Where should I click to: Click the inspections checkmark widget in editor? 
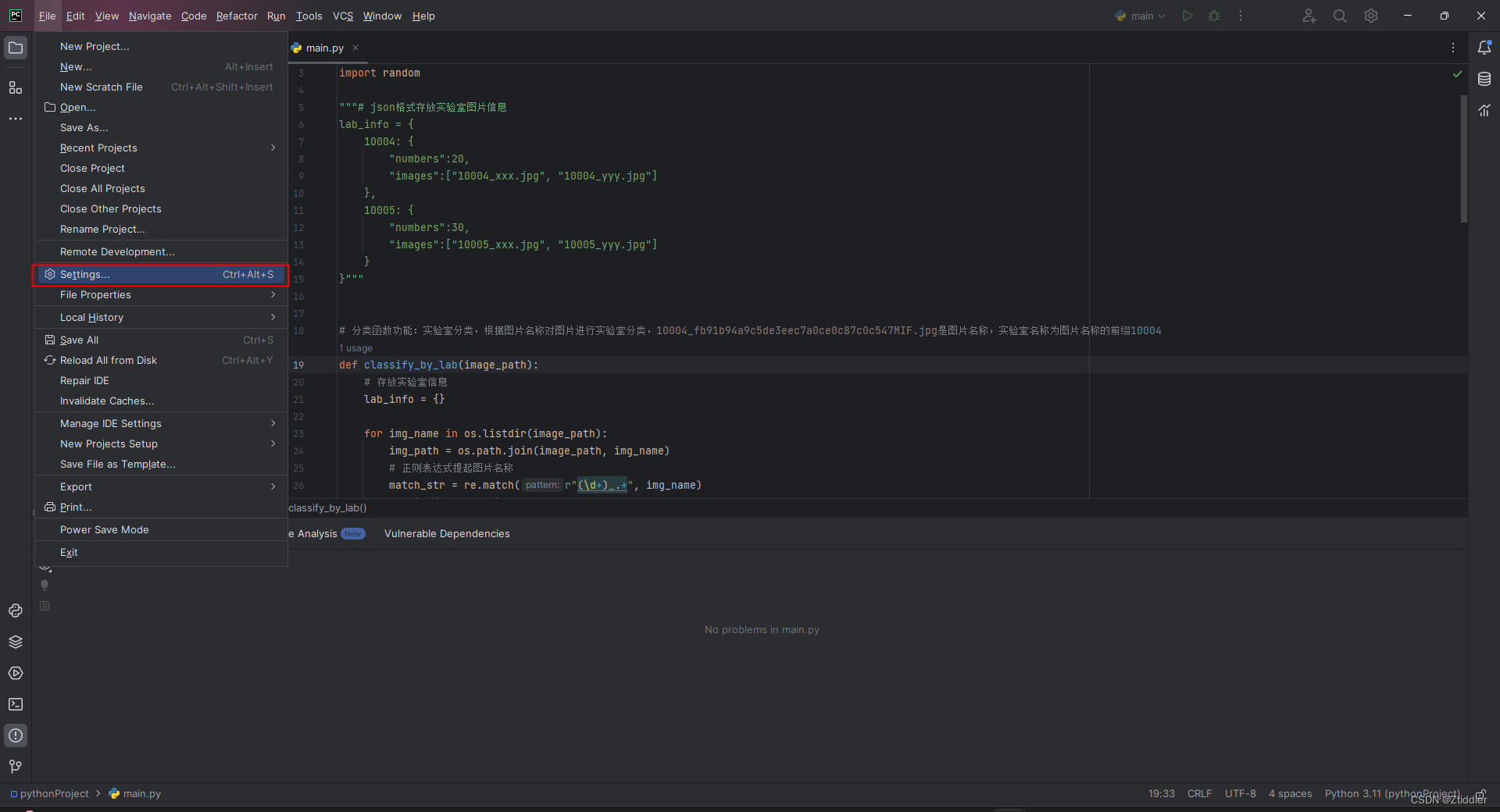click(x=1457, y=75)
